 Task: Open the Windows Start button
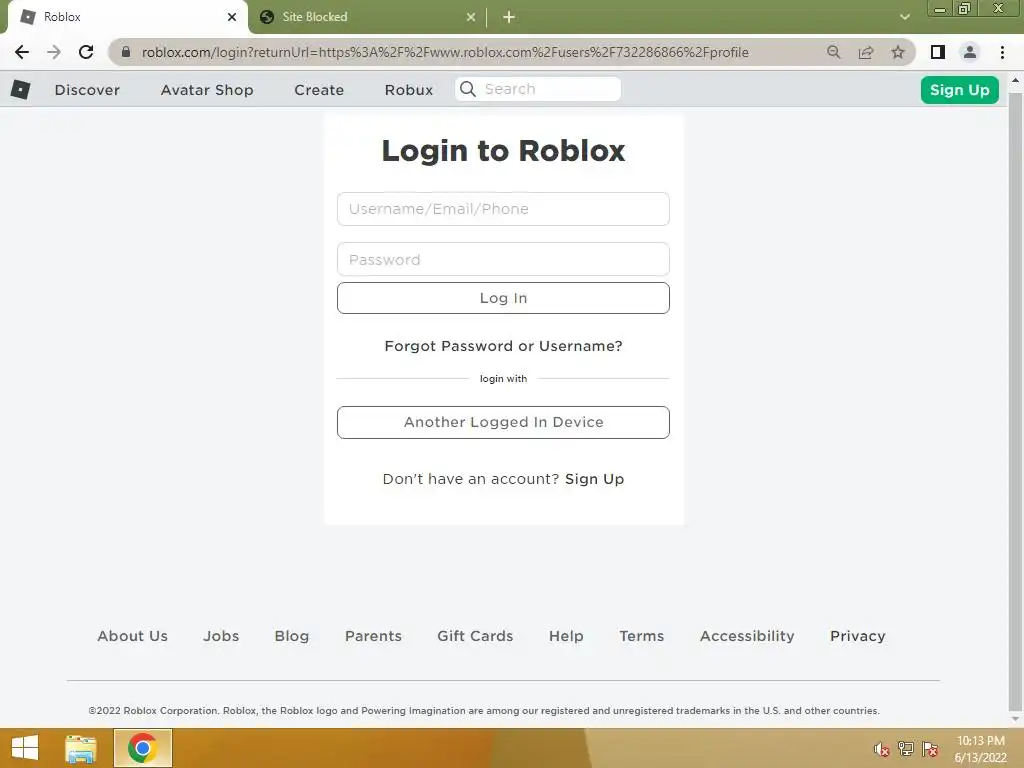(25, 748)
